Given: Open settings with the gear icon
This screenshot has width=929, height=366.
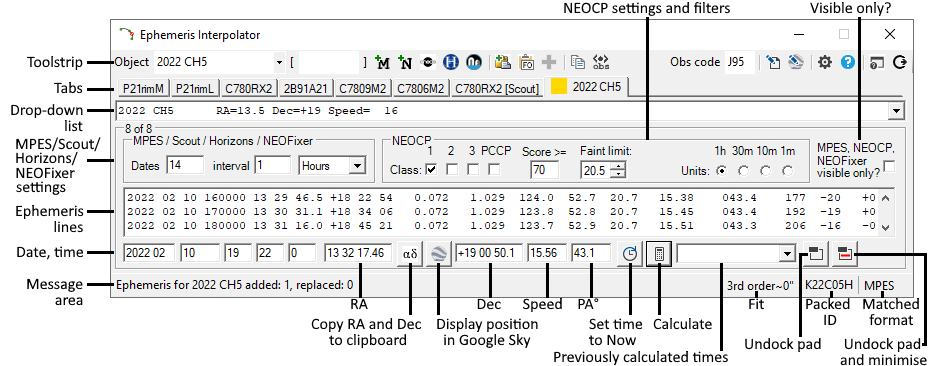Looking at the screenshot, I should click(x=824, y=62).
